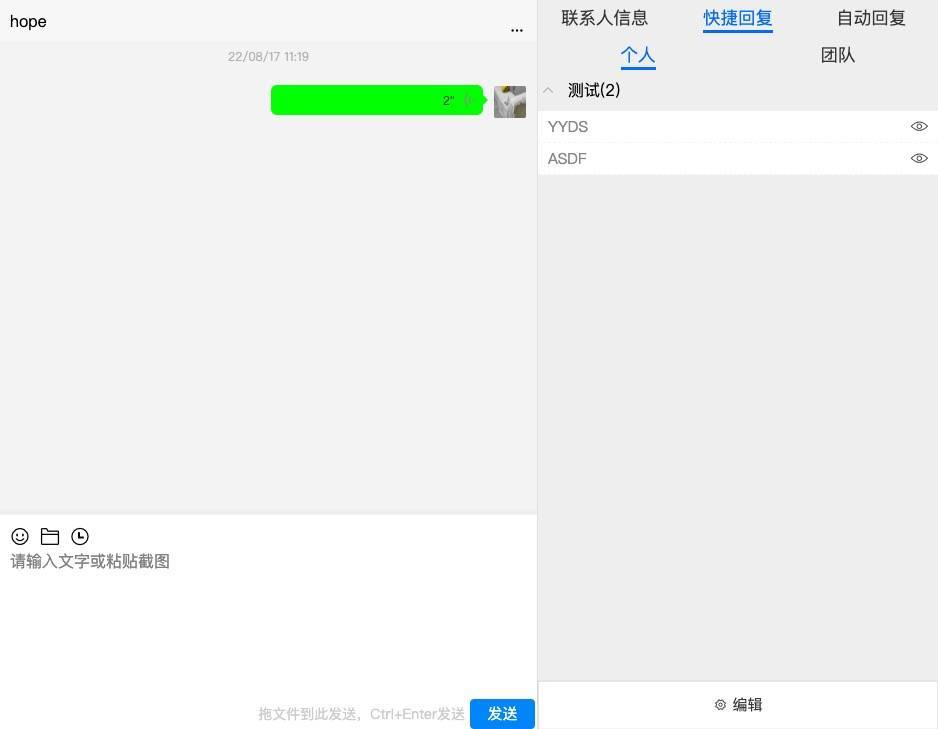Expand the quick reply group chevron

coord(548,90)
